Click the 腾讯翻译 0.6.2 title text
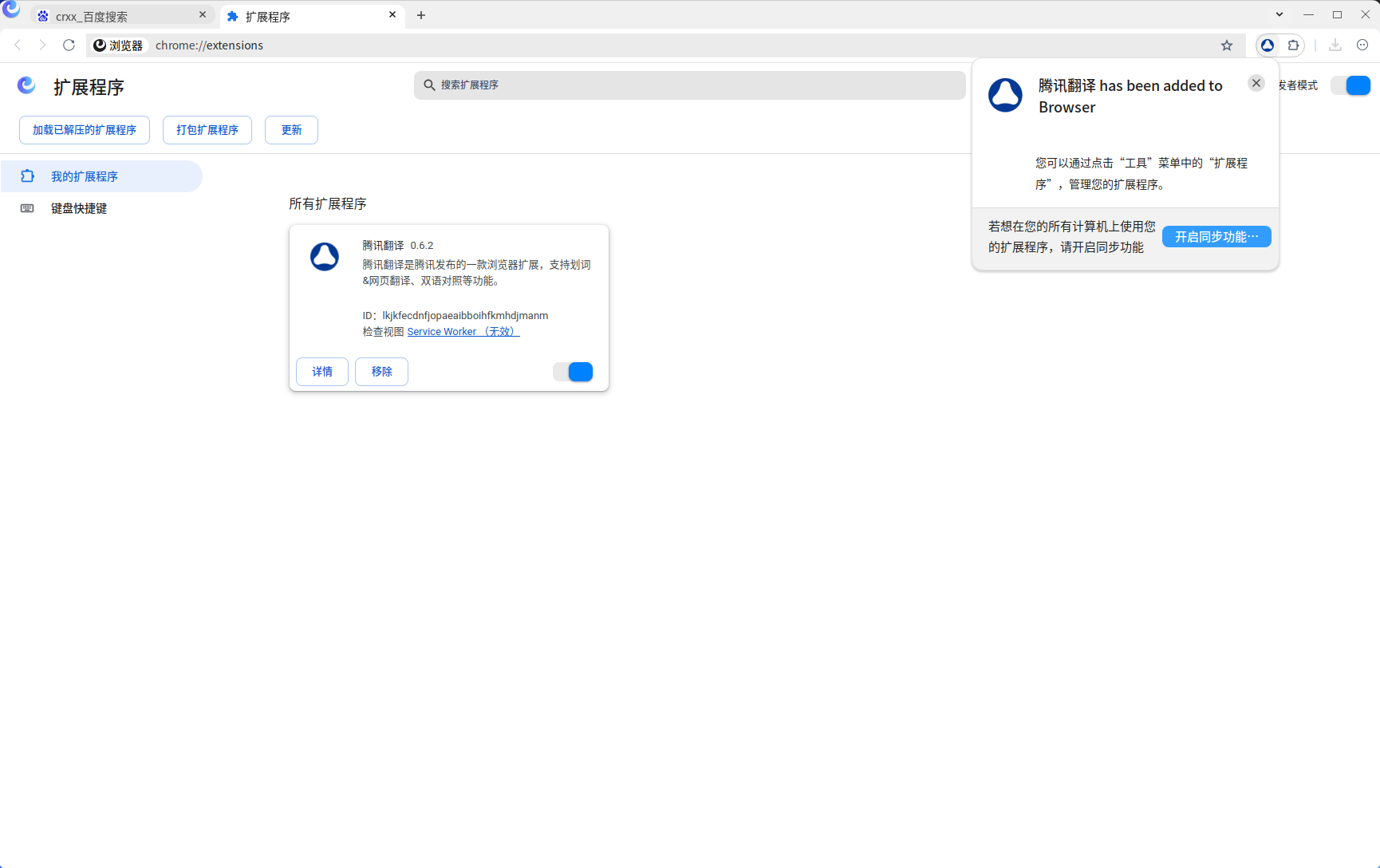Screen dimensions: 1380x868 [x=398, y=246]
